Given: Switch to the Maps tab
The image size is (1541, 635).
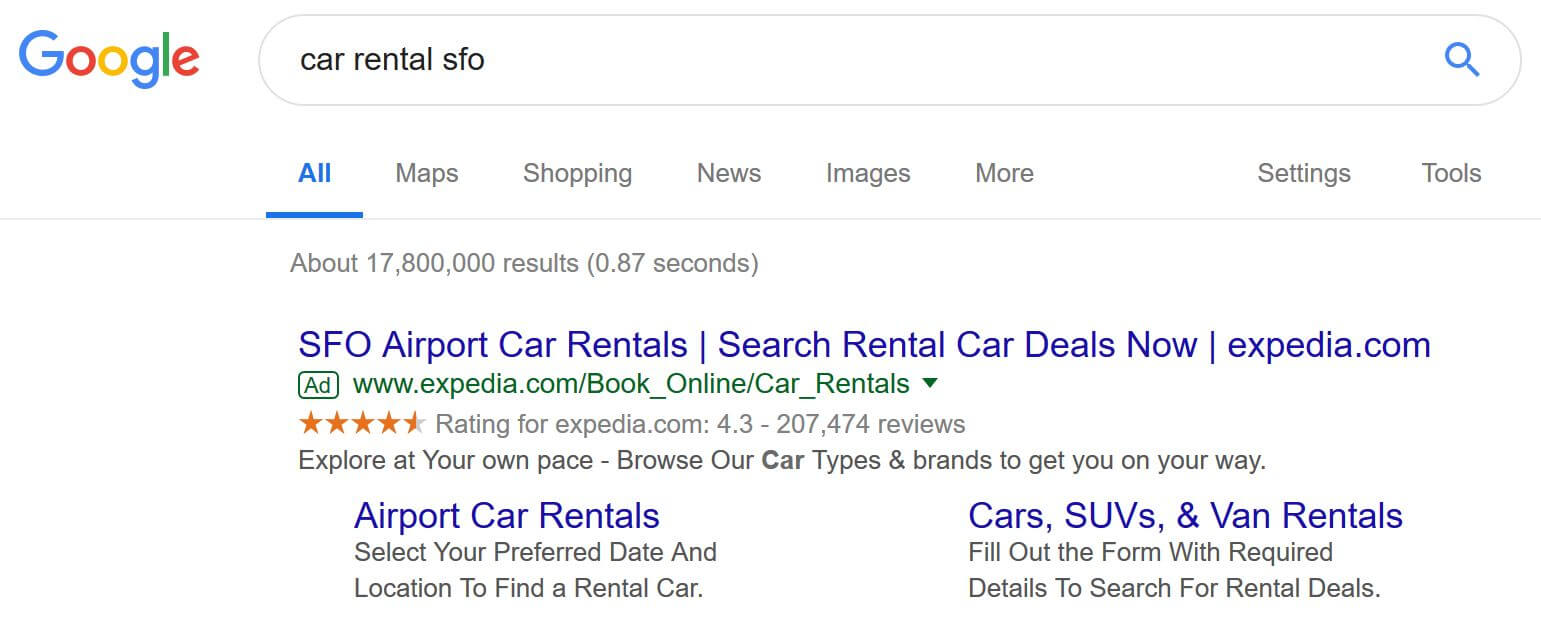Looking at the screenshot, I should click(426, 173).
